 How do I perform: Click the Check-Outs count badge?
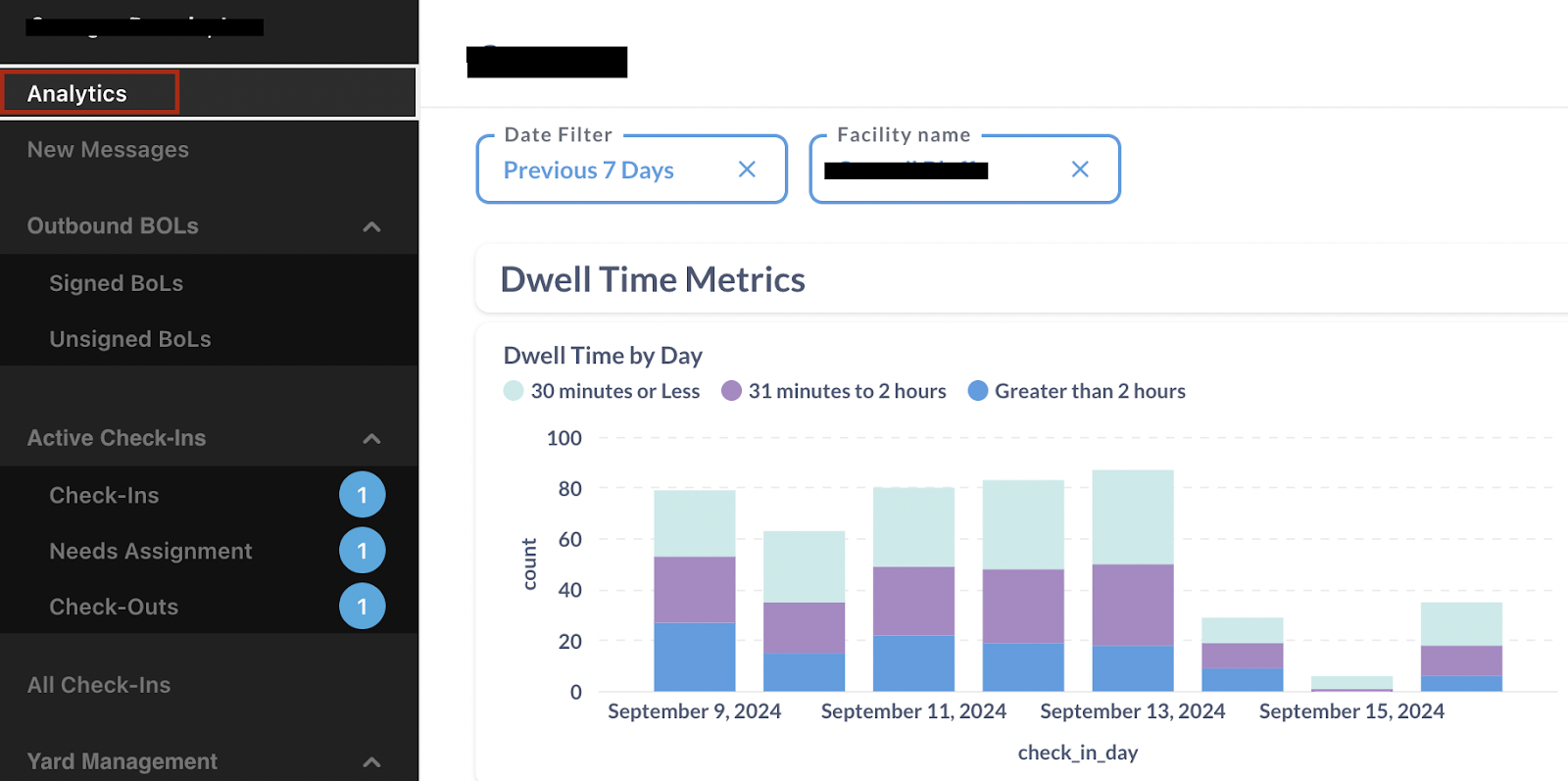(362, 607)
